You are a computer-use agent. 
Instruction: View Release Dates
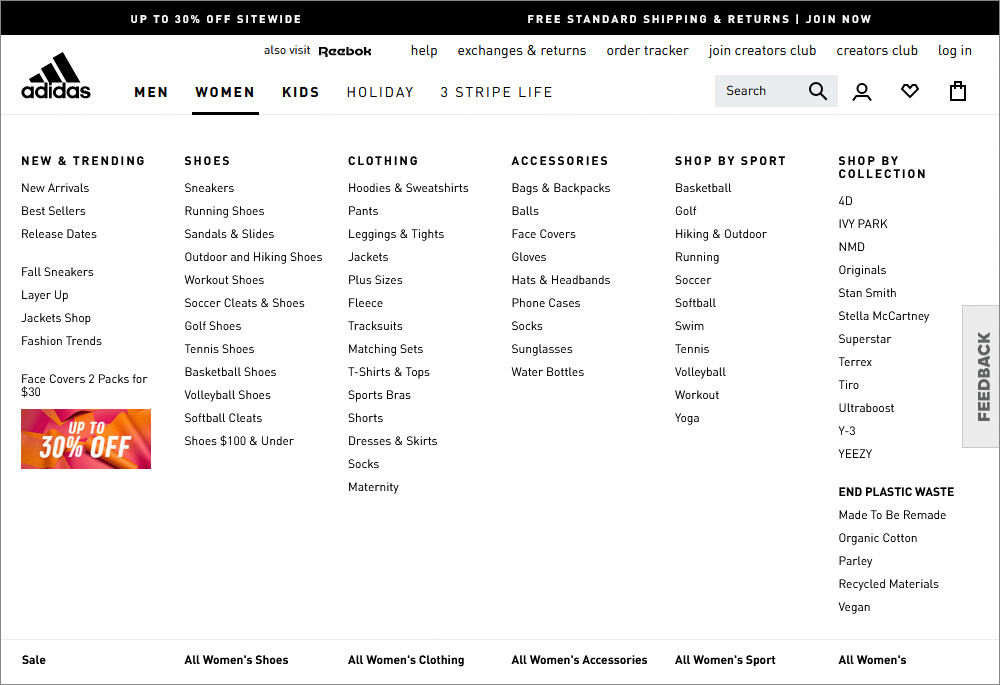pos(59,234)
